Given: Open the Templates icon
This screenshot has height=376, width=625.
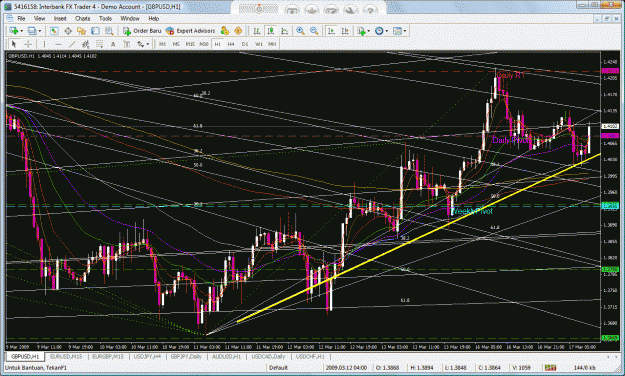Looking at the screenshot, I should pos(397,31).
